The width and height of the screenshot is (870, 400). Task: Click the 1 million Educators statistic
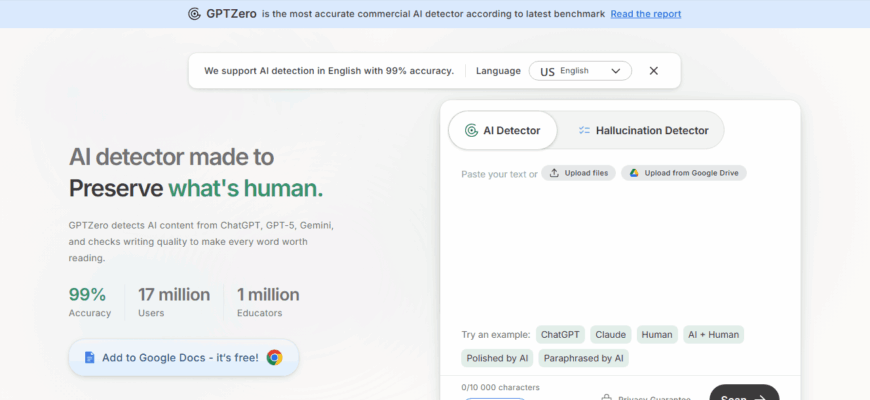click(268, 302)
